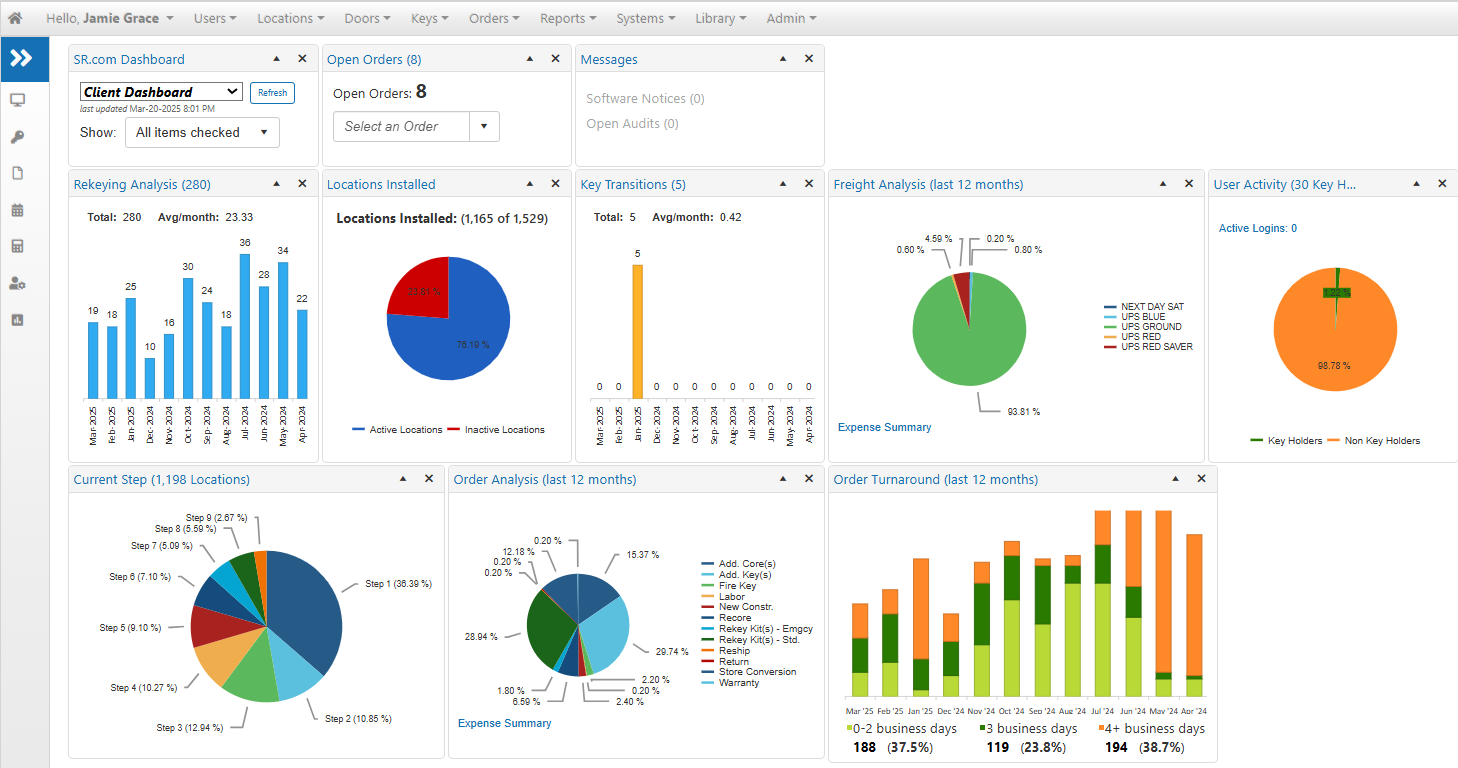Open the Reports menu
Image resolution: width=1458 pixels, height=768 pixels.
point(568,18)
